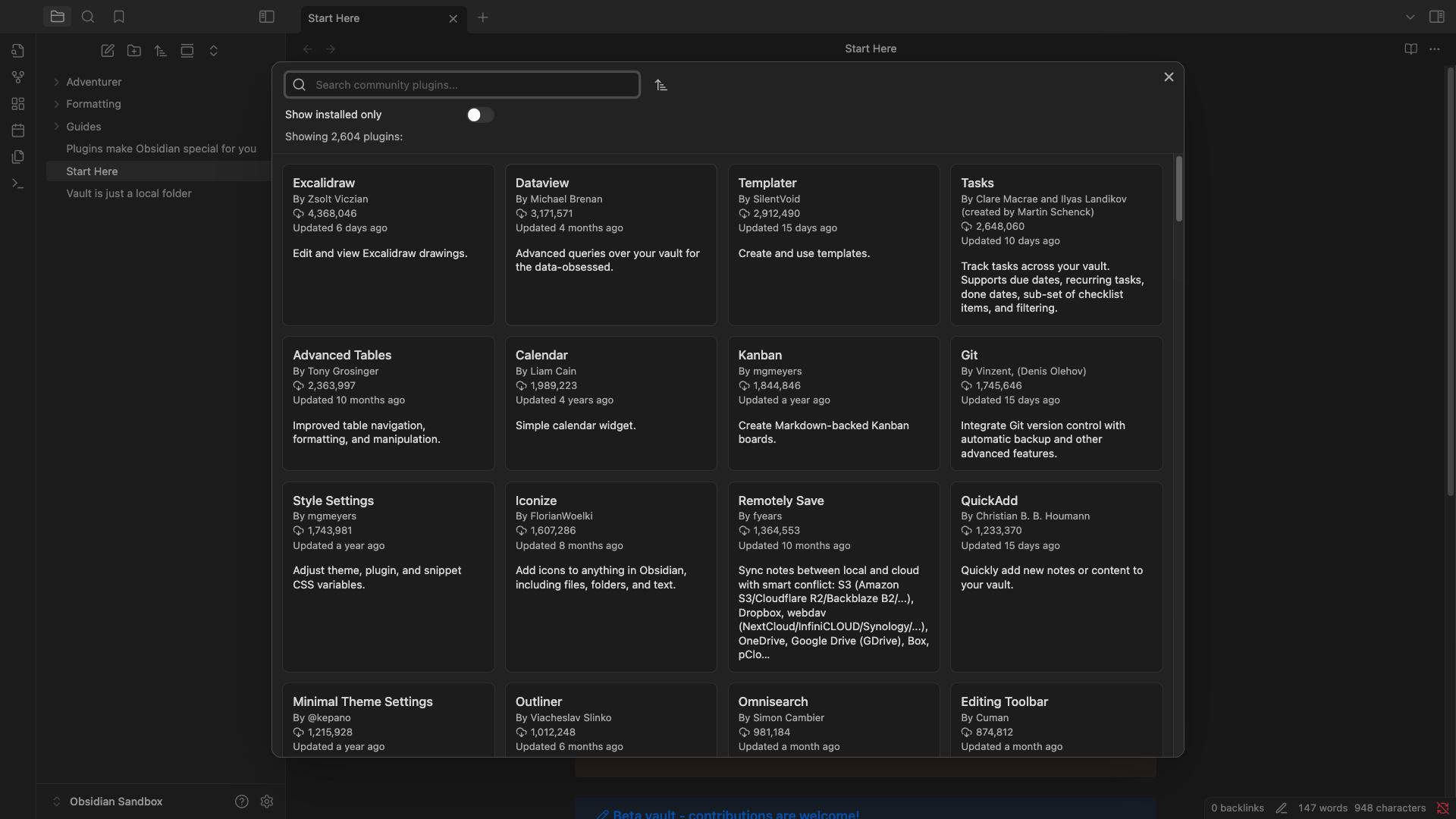The image size is (1456, 819).
Task: Change file sort order icon in explorer
Action: coord(161,51)
